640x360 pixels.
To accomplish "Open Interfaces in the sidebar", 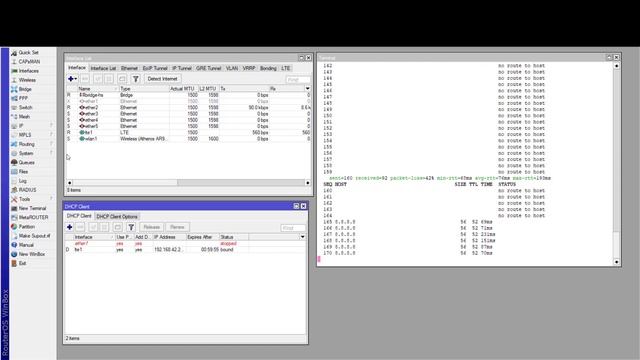I will (29, 71).
